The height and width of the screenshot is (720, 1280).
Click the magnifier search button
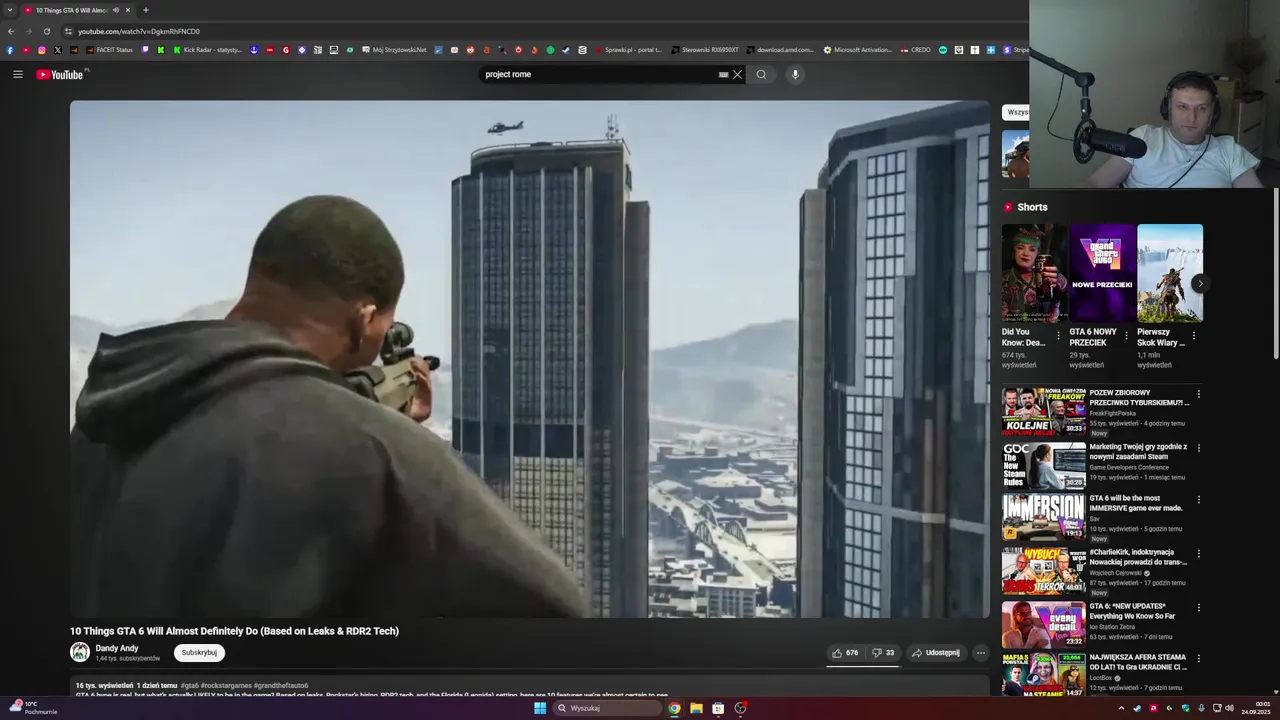[x=761, y=74]
